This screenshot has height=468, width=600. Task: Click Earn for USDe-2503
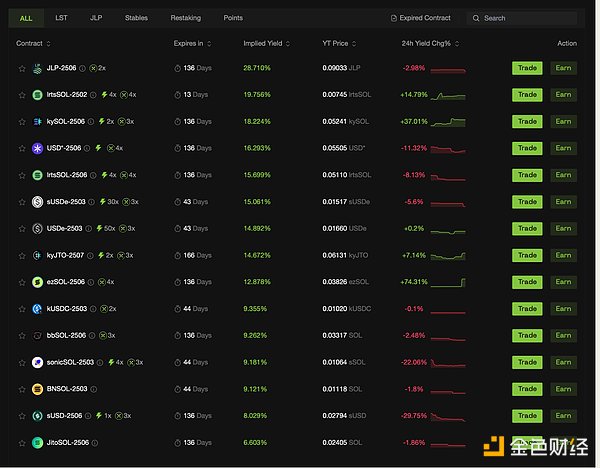pyautogui.click(x=563, y=228)
